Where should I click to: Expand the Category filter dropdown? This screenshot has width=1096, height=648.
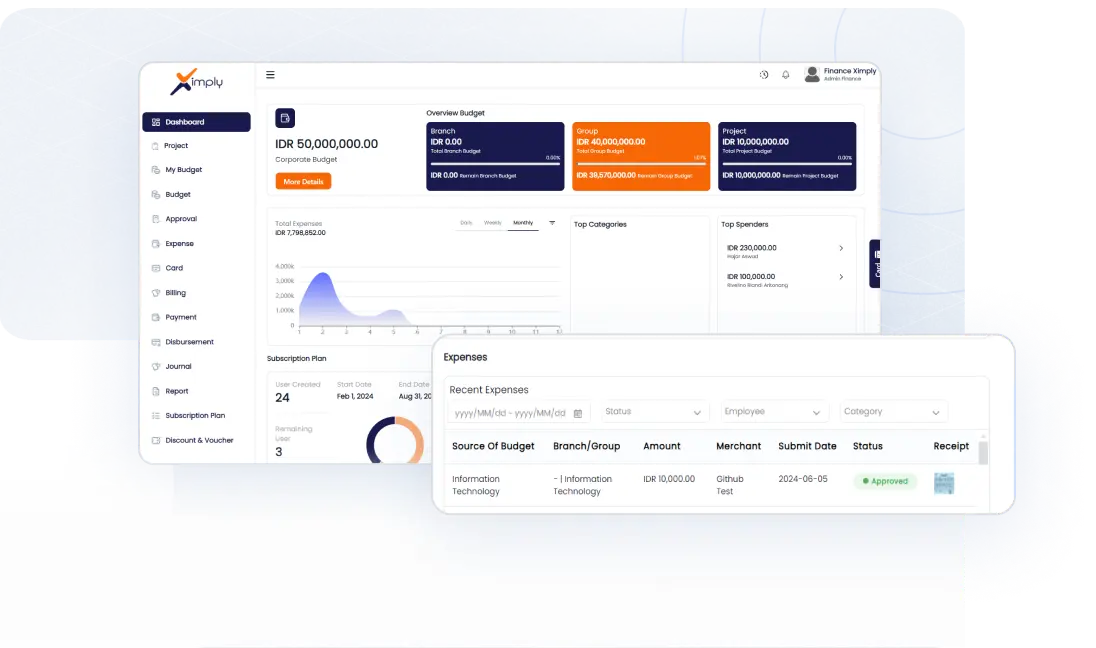(x=892, y=412)
